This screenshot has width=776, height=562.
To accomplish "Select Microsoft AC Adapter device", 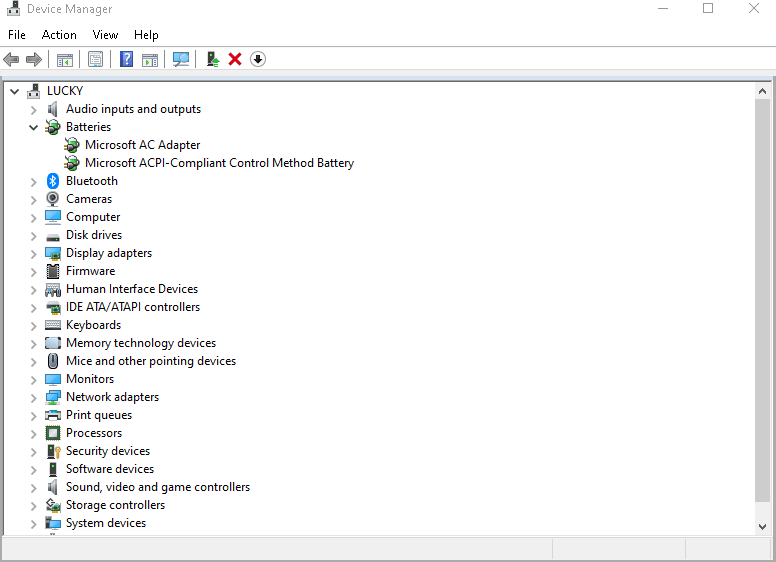I will [142, 145].
